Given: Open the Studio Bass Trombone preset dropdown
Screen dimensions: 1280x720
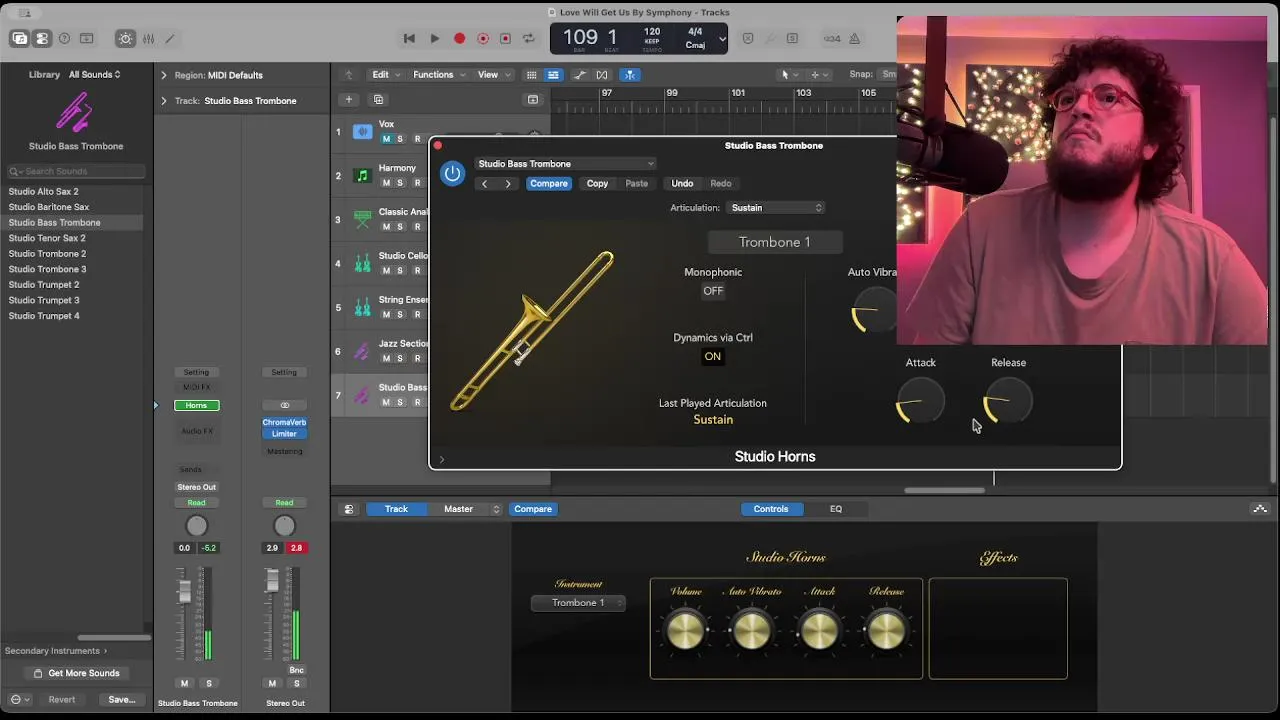Looking at the screenshot, I should click(566, 164).
